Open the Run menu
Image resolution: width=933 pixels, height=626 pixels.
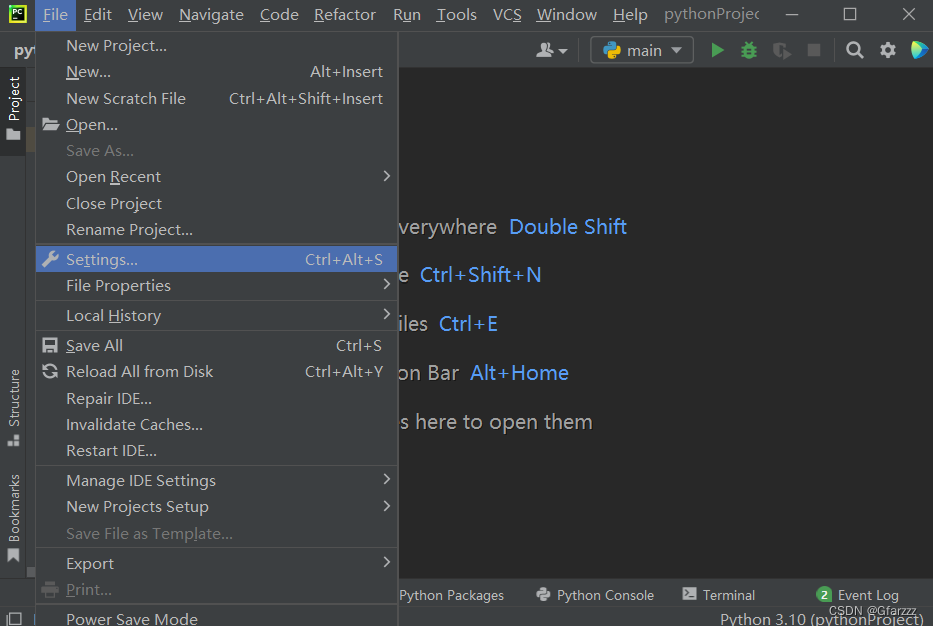(x=407, y=15)
